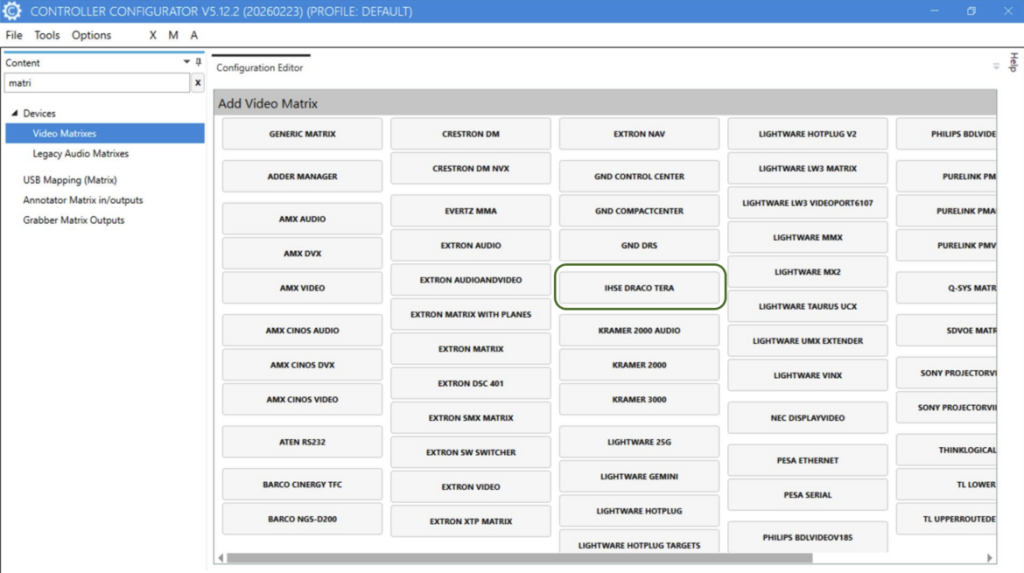Viewport: 1024px width, 573px height.
Task: Restore down the application window
Action: pos(970,11)
